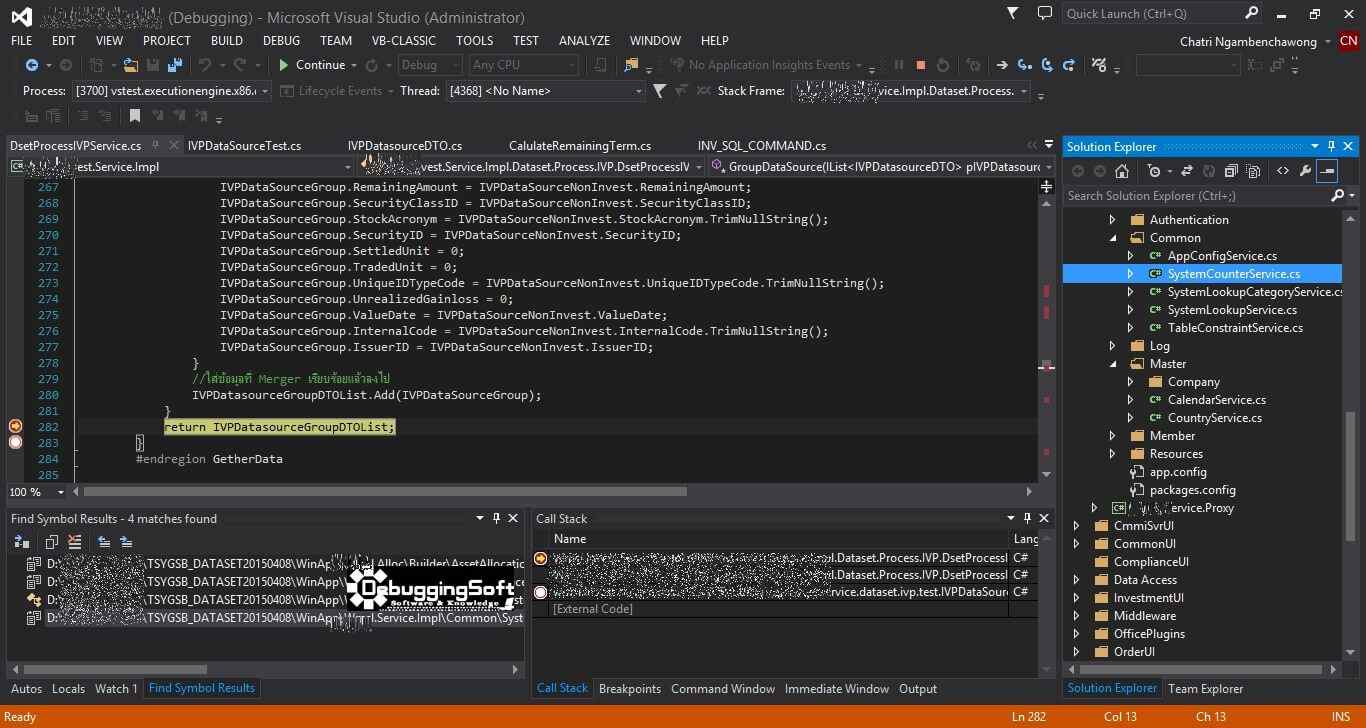Select CalendarService.cs file
This screenshot has width=1366, height=728.
[x=1217, y=400]
